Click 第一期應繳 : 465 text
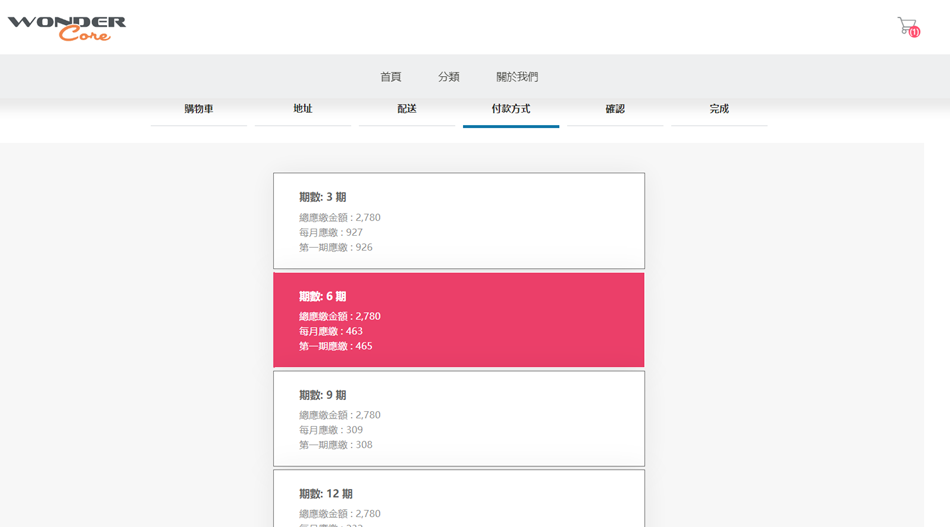Image resolution: width=950 pixels, height=527 pixels. click(336, 346)
